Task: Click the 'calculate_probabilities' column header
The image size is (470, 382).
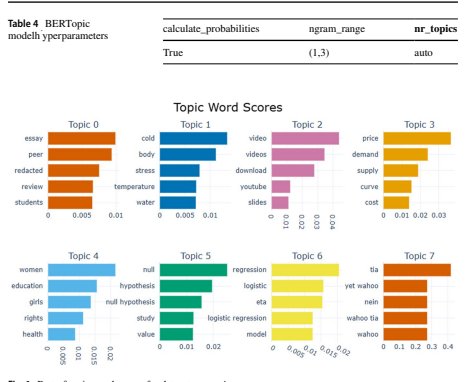Action: [211, 29]
